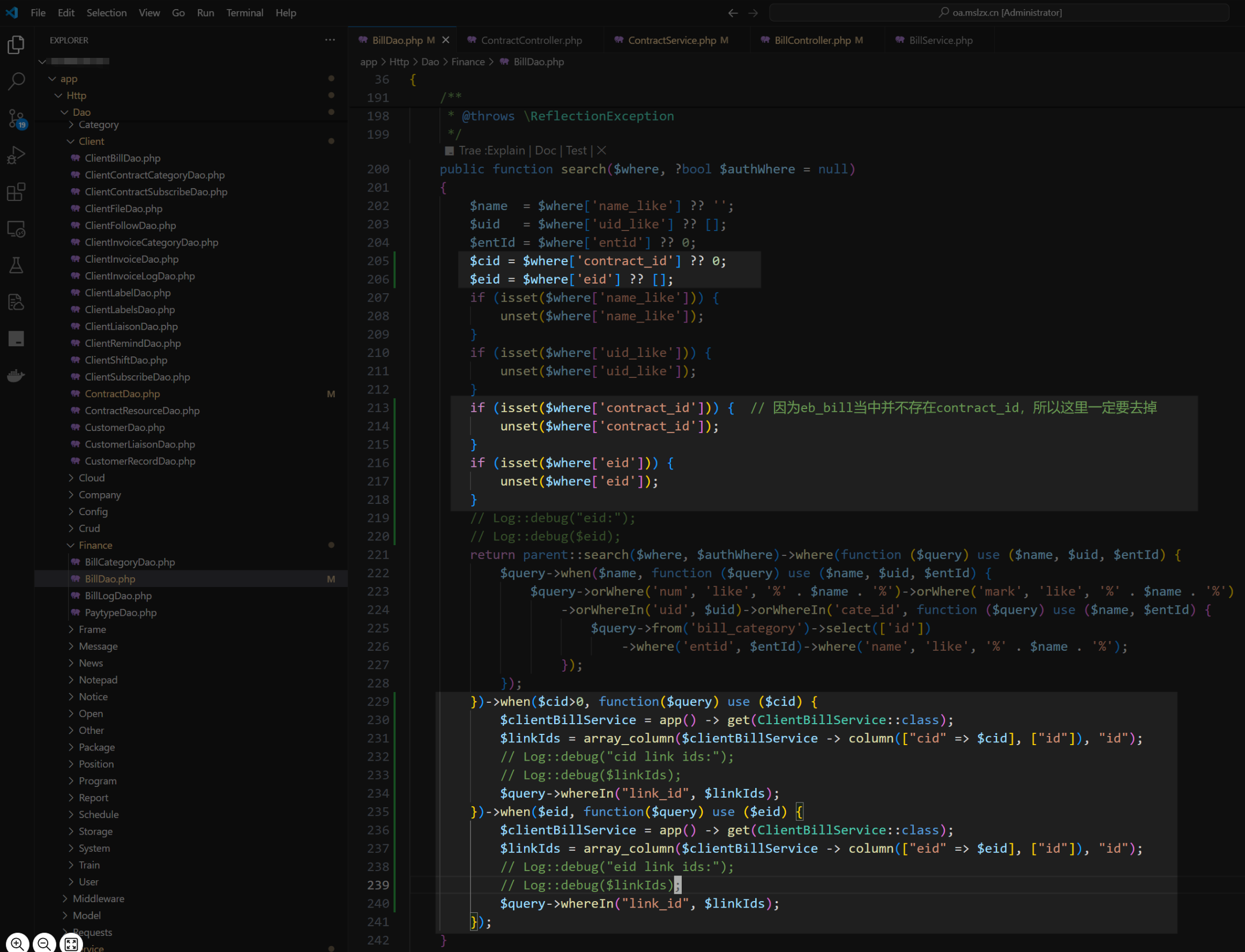The height and width of the screenshot is (952, 1245).
Task: Dismiss the Trae code lens bar
Action: click(601, 150)
